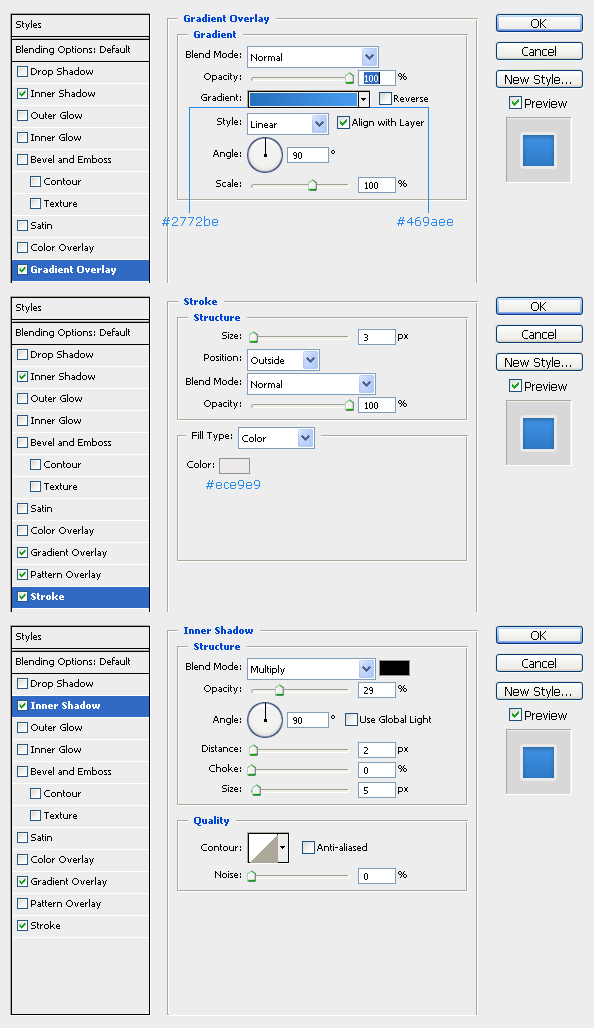Viewport: 594px width, 1028px height.
Task: Open the Multiply Blend Mode dropdown
Action: [311, 669]
